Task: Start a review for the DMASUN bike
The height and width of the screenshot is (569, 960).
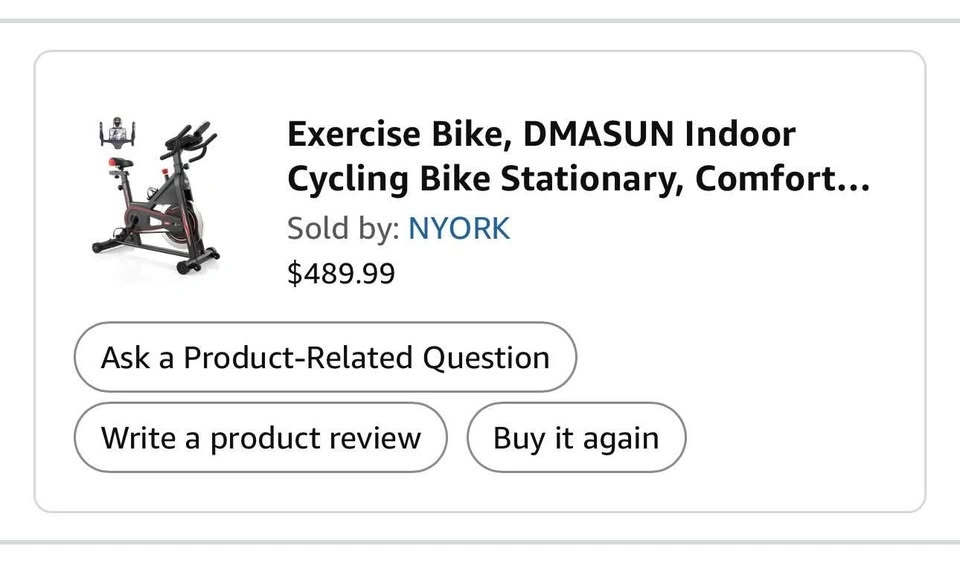Action: point(261,438)
